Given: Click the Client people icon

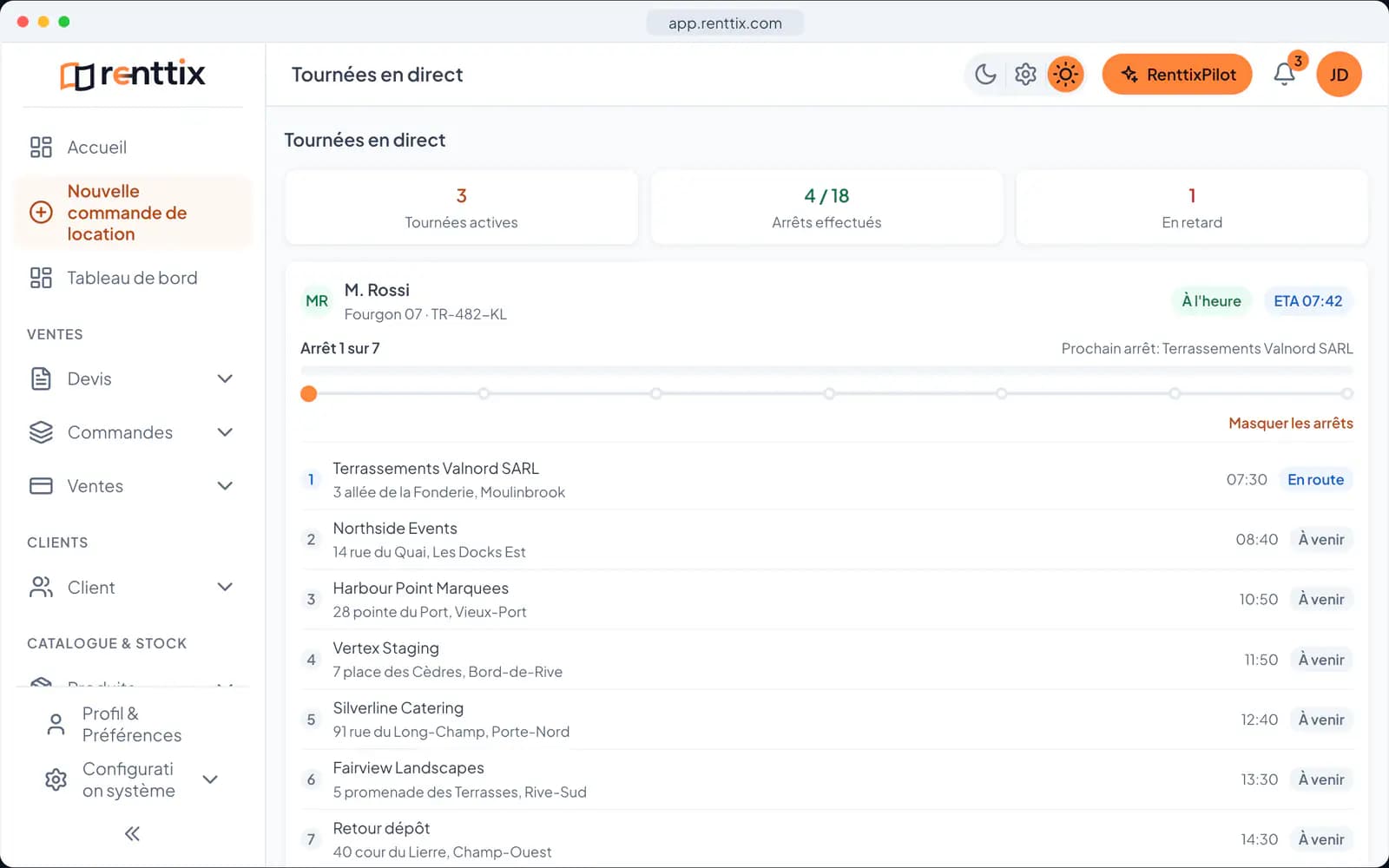Looking at the screenshot, I should click(41, 588).
